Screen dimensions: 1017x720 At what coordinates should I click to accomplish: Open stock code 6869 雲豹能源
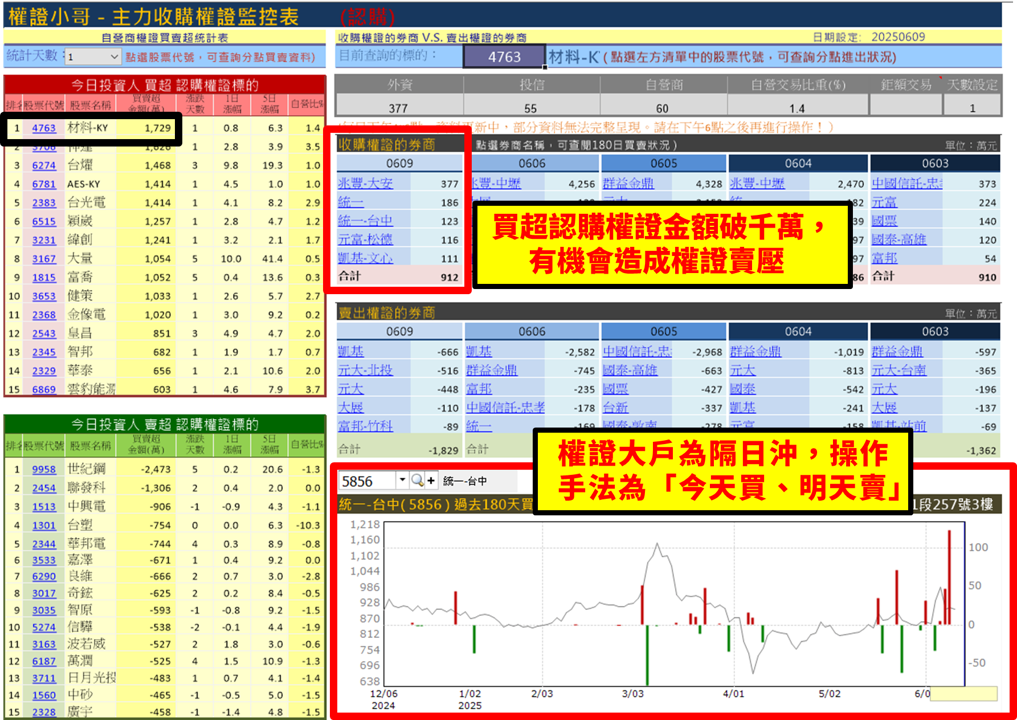(x=44, y=389)
